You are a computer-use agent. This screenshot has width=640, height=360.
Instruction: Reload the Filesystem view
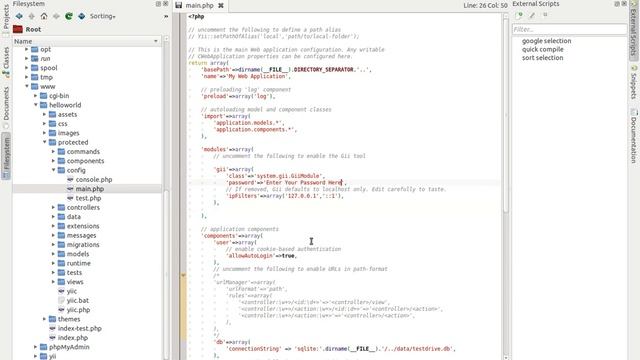(x=69, y=16)
